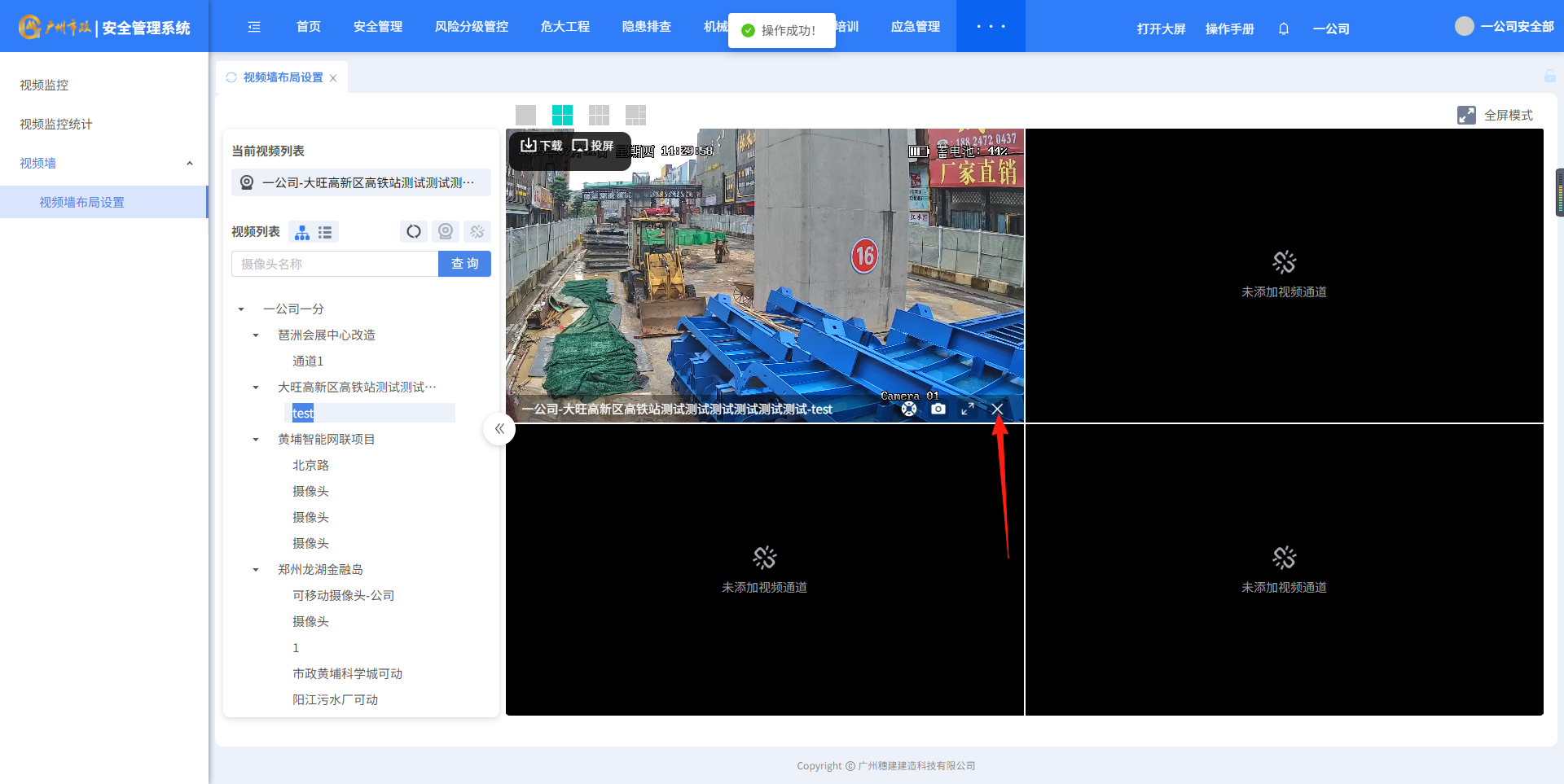Collapse the 视频墙 sidebar menu
The width and height of the screenshot is (1564, 784).
189,164
